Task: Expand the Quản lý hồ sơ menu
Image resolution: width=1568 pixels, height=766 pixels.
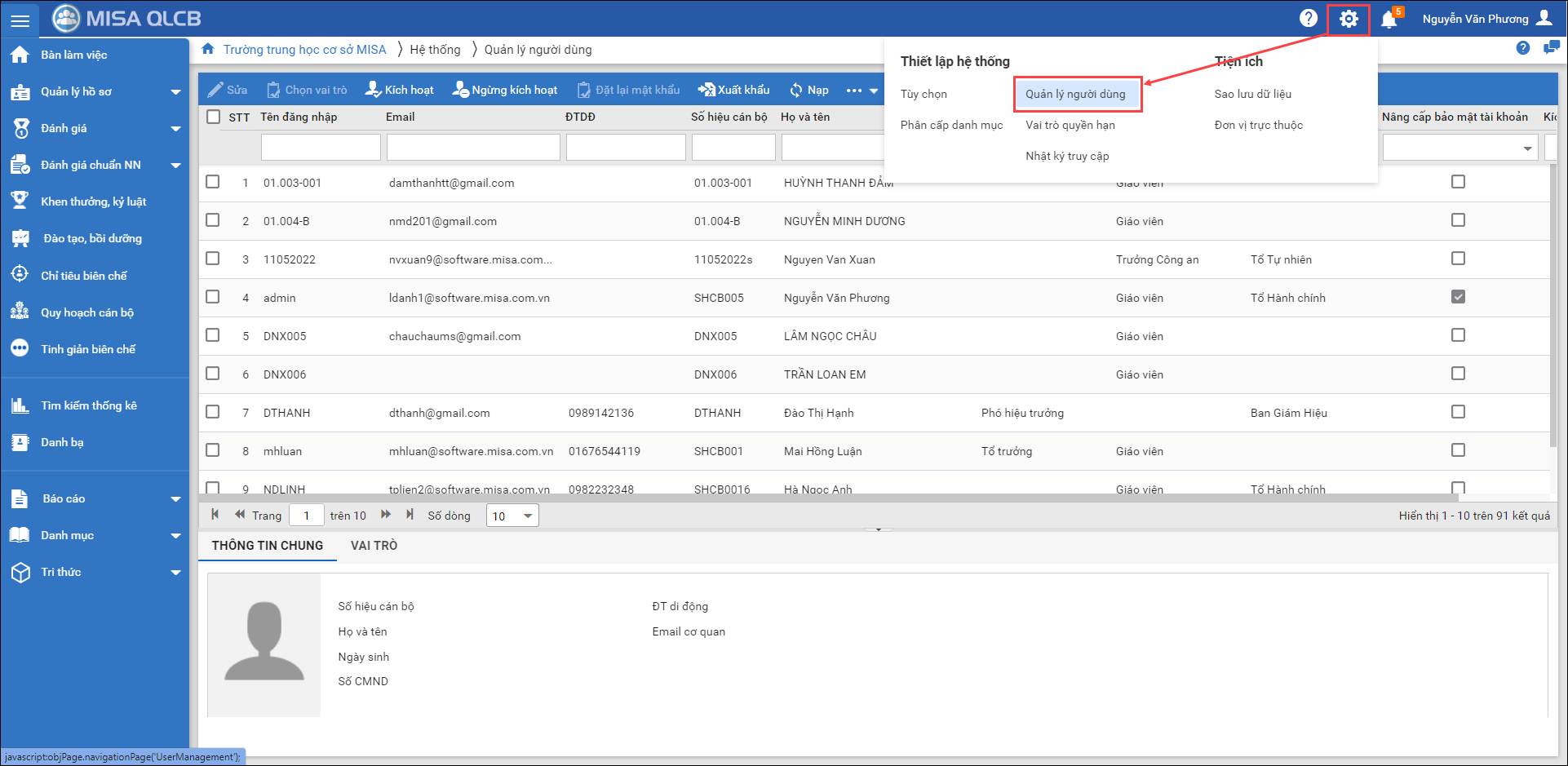Action: 175,92
